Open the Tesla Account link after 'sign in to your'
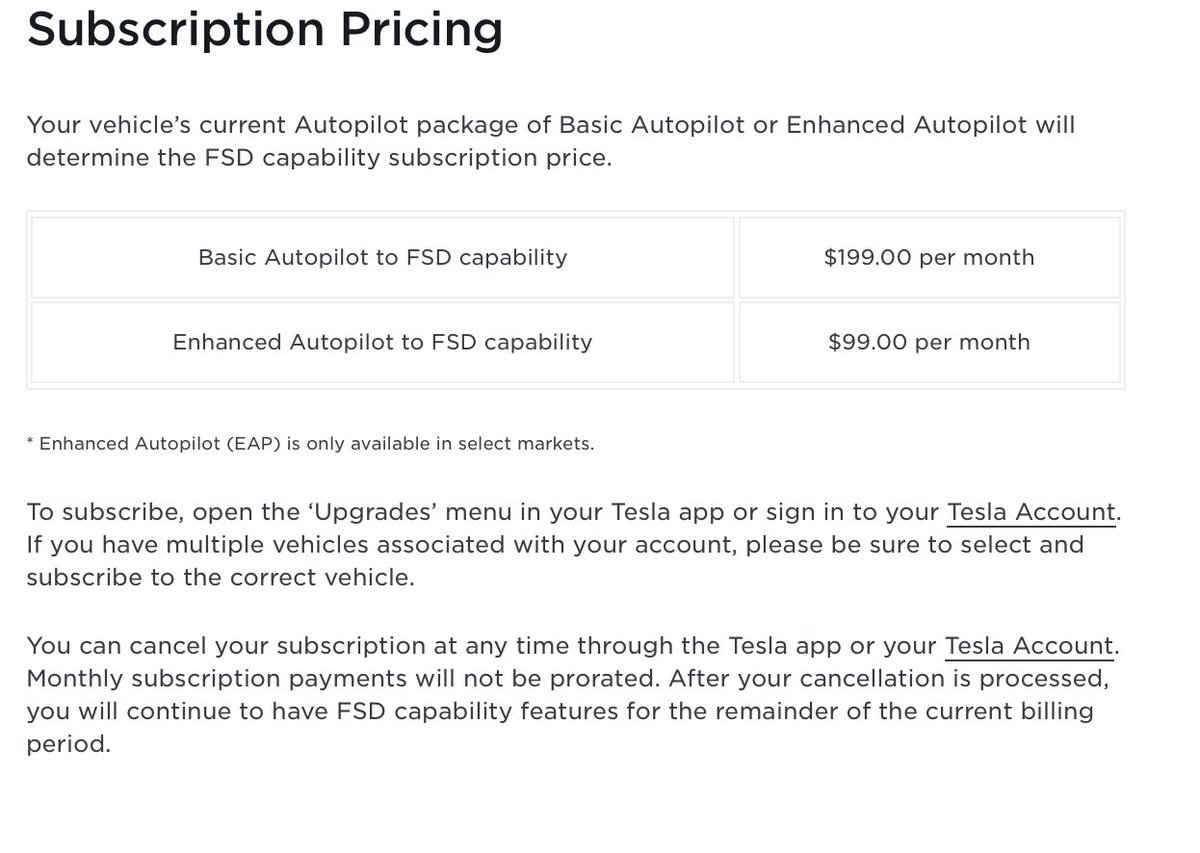This screenshot has width=1200, height=853. tap(1030, 513)
